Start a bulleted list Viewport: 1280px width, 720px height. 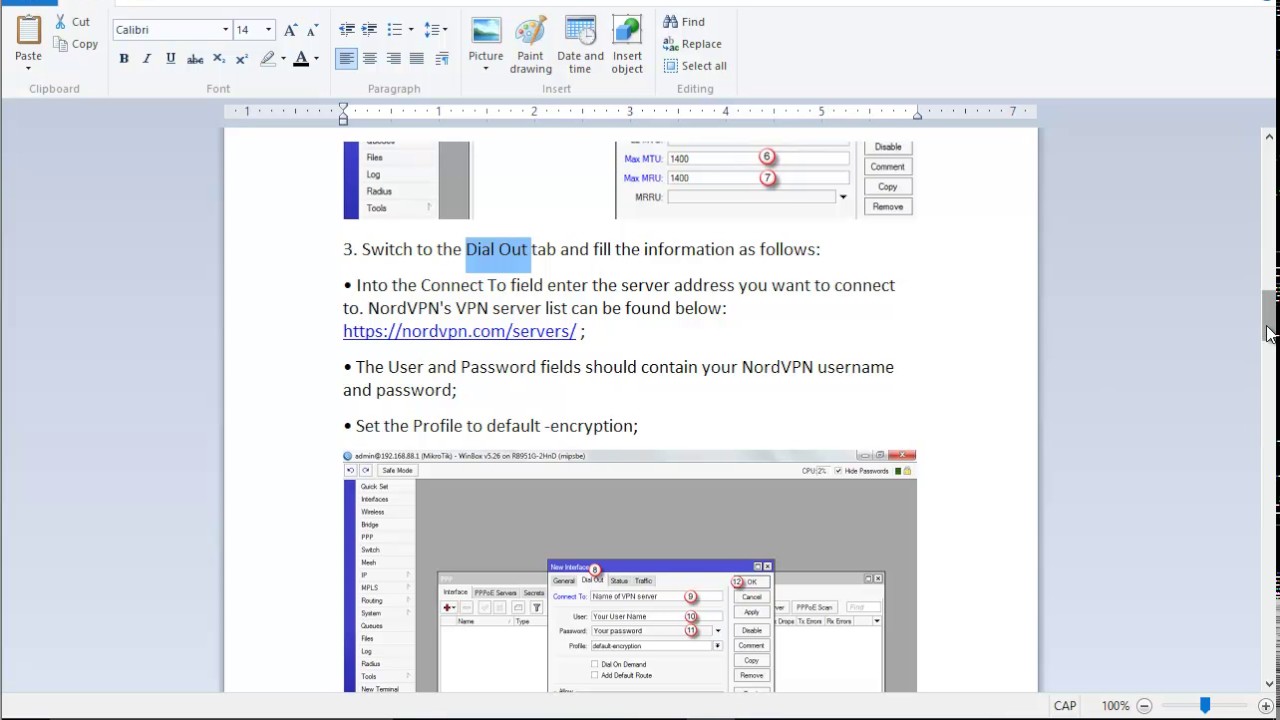[x=394, y=30]
